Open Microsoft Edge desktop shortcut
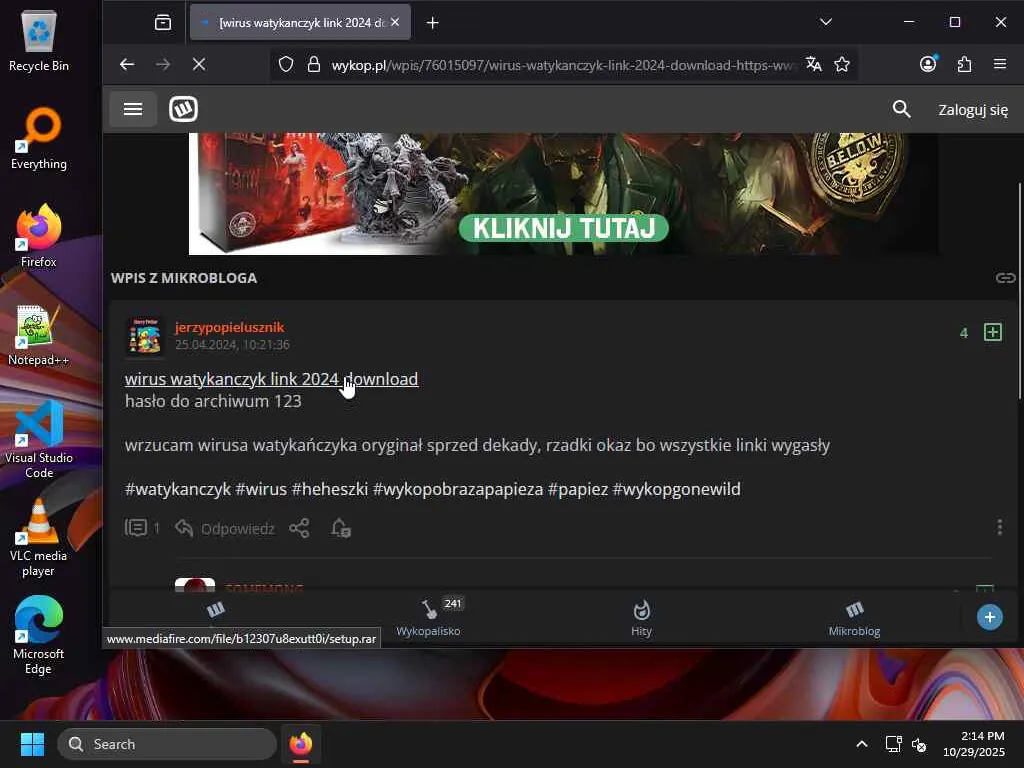Image resolution: width=1024 pixels, height=768 pixels. point(39,636)
